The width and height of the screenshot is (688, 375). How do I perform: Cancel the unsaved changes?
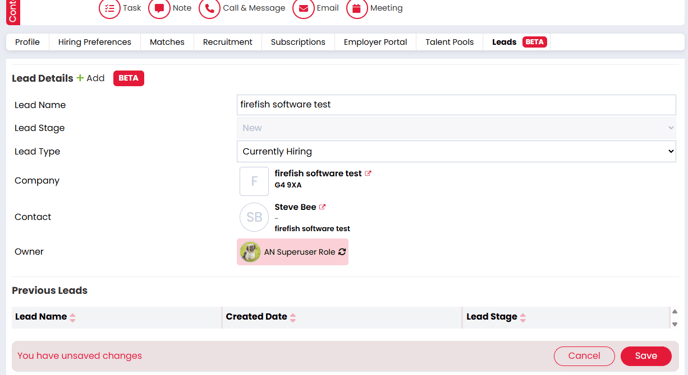tap(584, 356)
